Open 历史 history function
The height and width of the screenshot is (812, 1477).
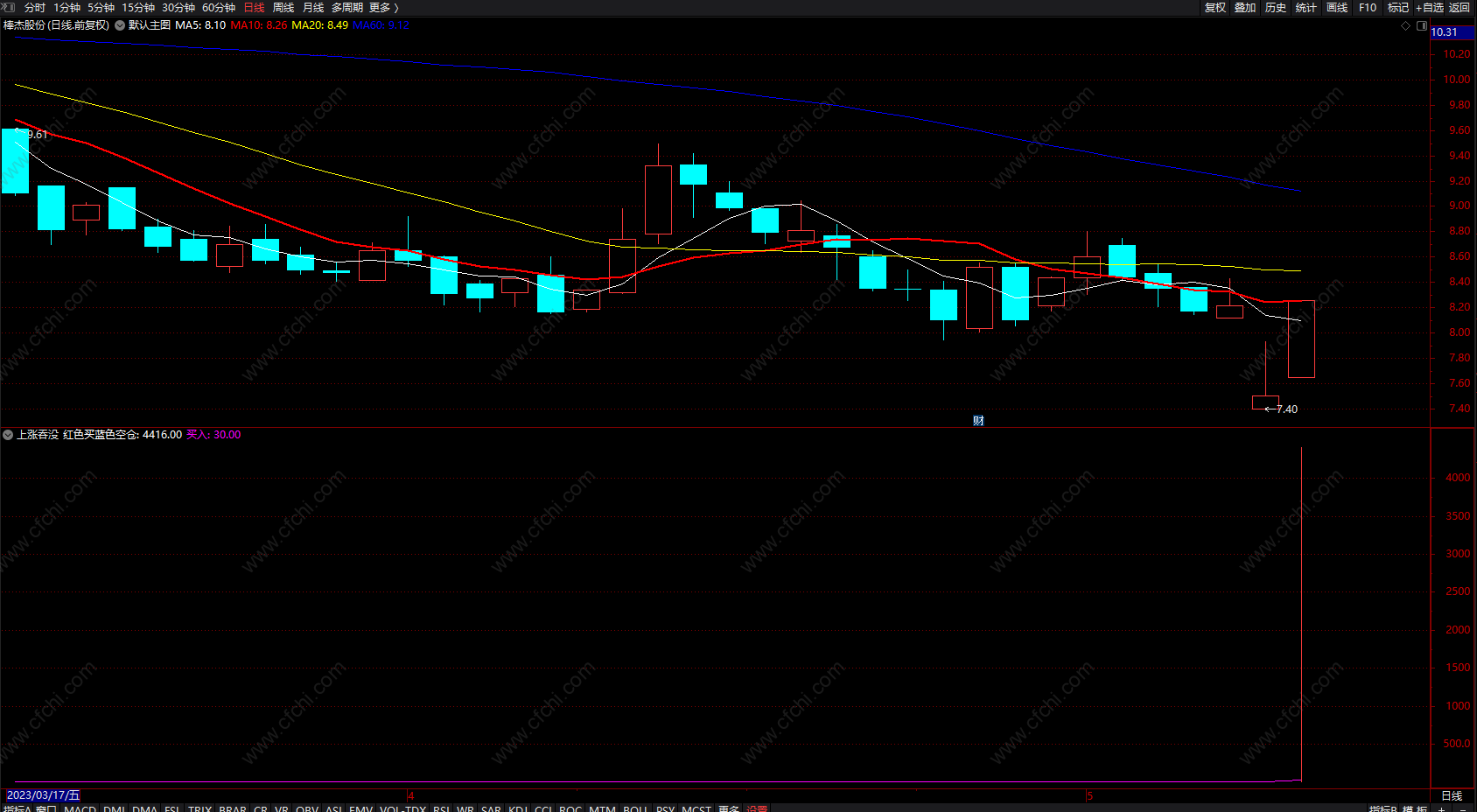click(1276, 7)
